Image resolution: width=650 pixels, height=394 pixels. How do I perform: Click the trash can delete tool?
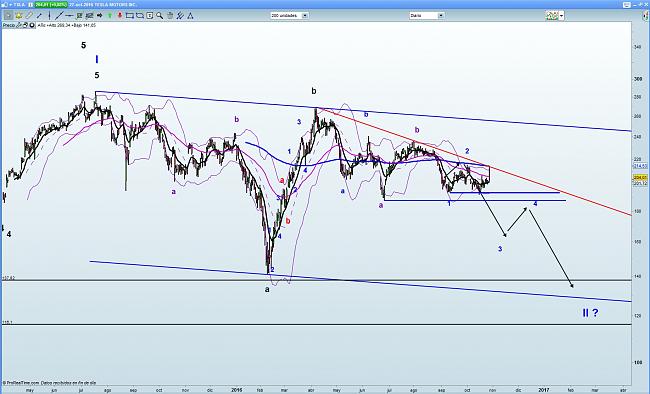170,16
